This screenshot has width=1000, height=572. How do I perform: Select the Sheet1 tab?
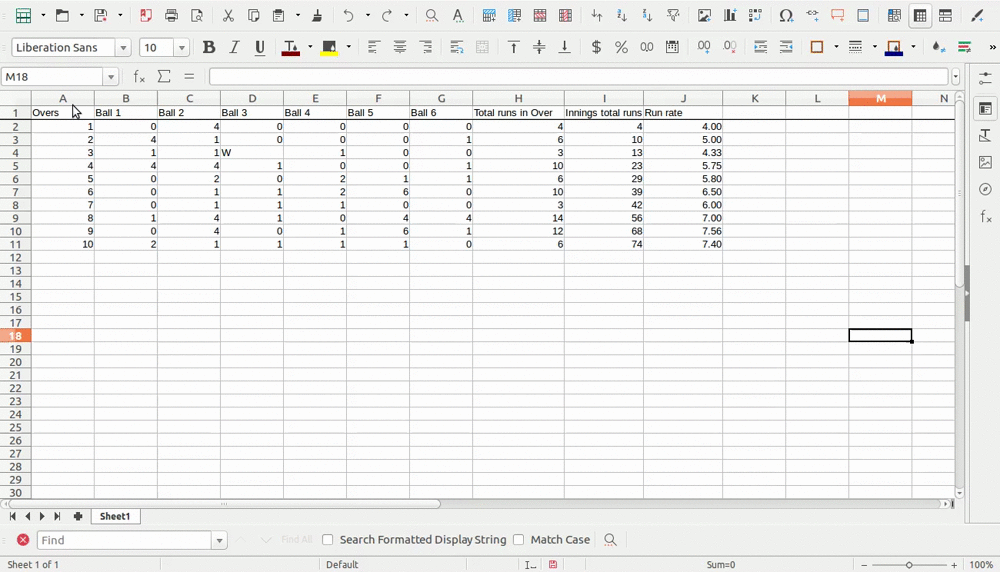click(114, 517)
